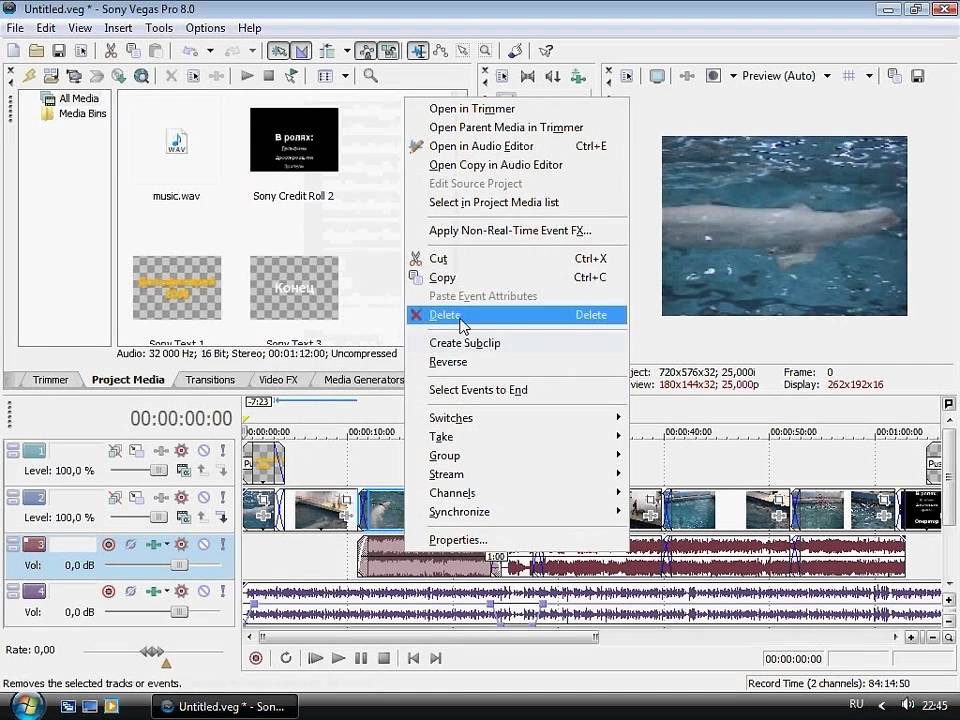960x720 pixels.
Task: Click the Zoom In Time plus button
Action: tap(911, 637)
